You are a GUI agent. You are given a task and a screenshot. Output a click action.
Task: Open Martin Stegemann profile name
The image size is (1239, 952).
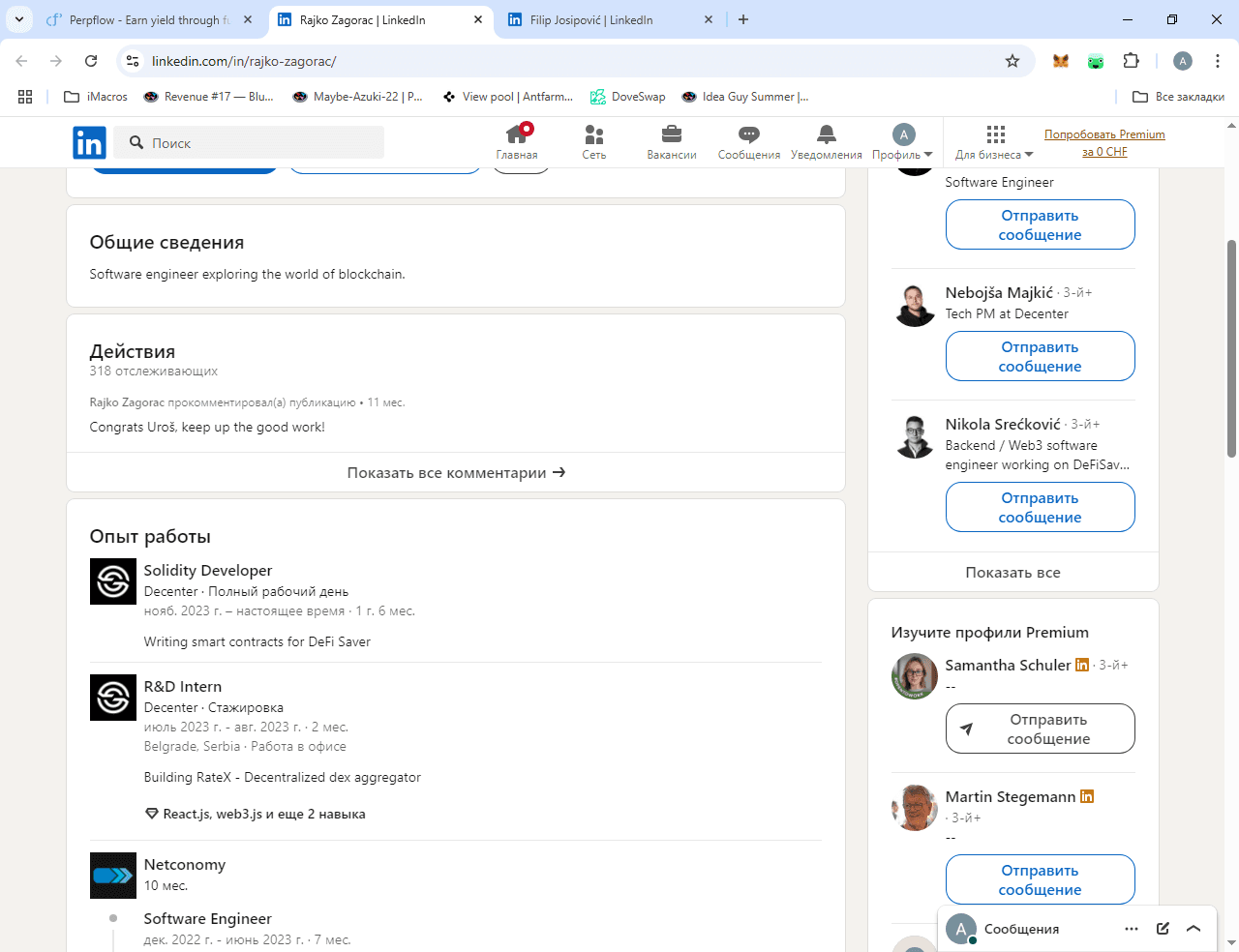coord(1011,797)
